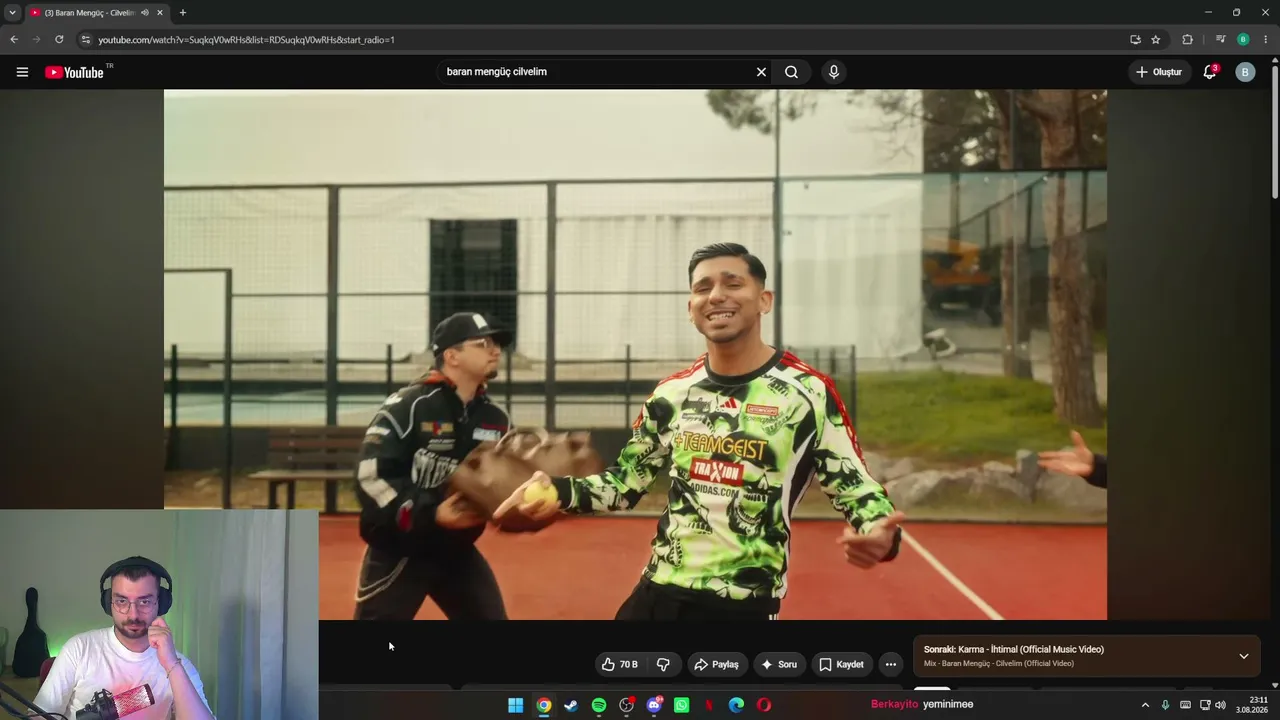1280x720 pixels.
Task: Open Discord from the taskbar
Action: point(654,705)
